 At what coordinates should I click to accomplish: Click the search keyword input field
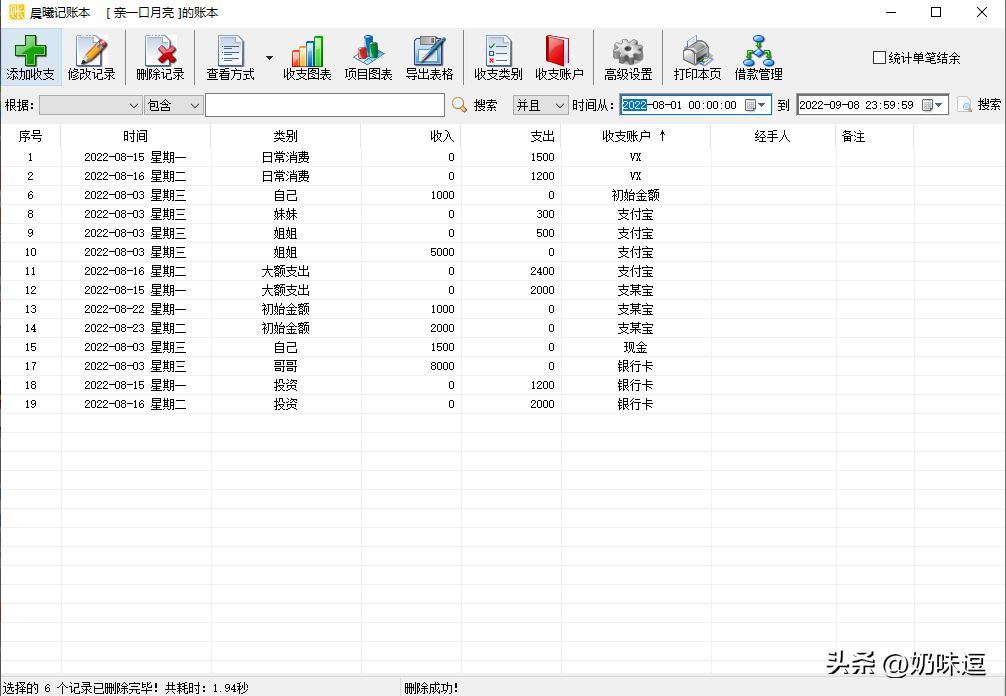[x=325, y=105]
